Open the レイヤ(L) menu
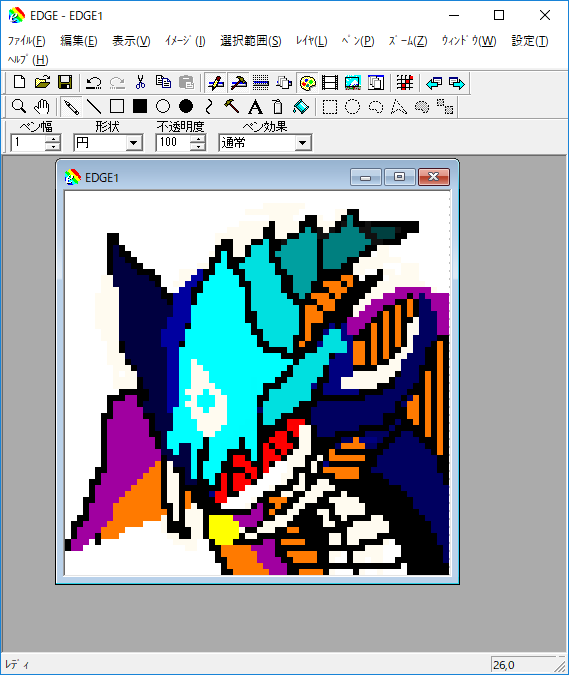 coord(312,41)
